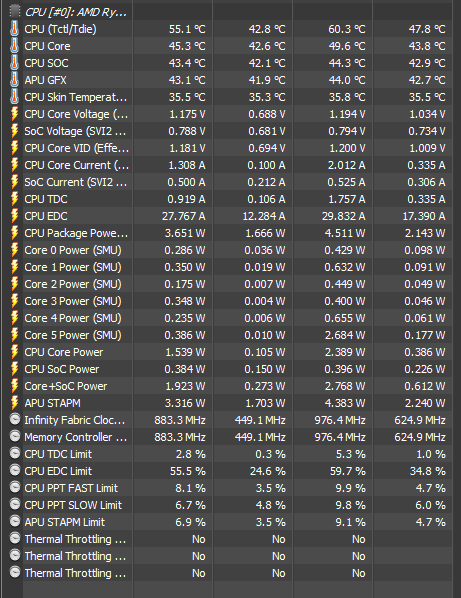
Task: Select the Memory Controller label
Action: click(x=75, y=437)
